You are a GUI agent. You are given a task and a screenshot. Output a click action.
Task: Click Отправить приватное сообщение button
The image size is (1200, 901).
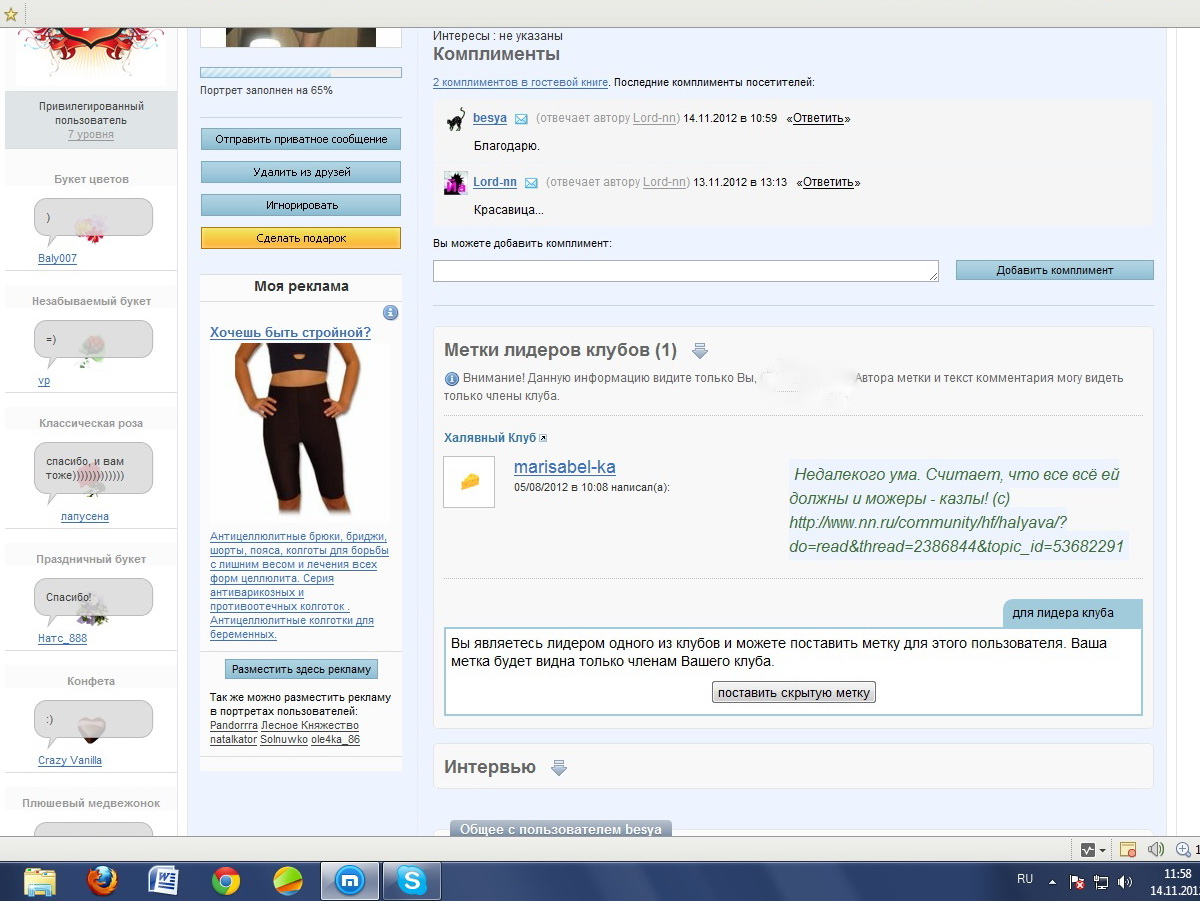[301, 139]
